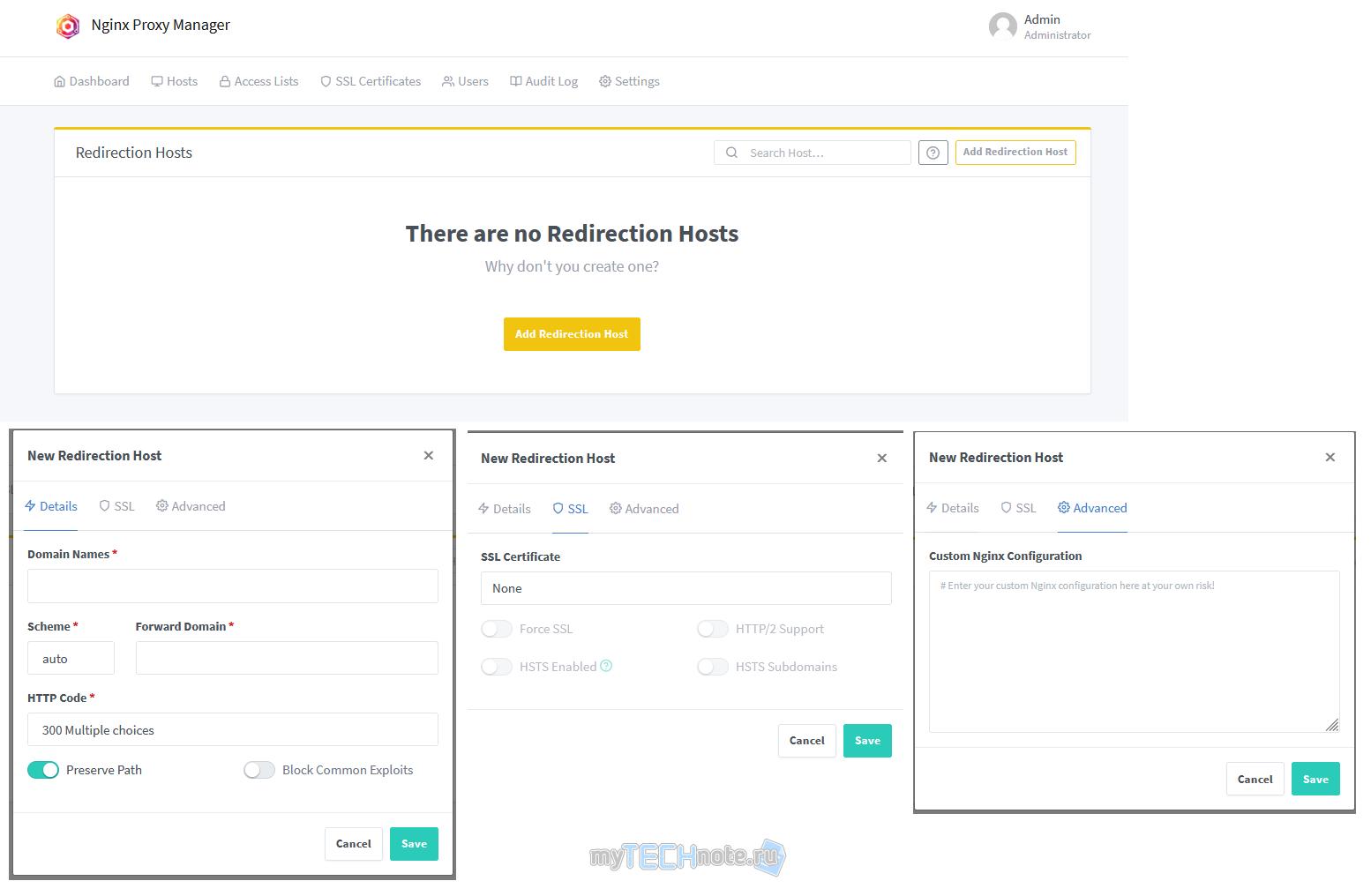
Task: Click Cancel in the Details dialog
Action: pos(354,844)
